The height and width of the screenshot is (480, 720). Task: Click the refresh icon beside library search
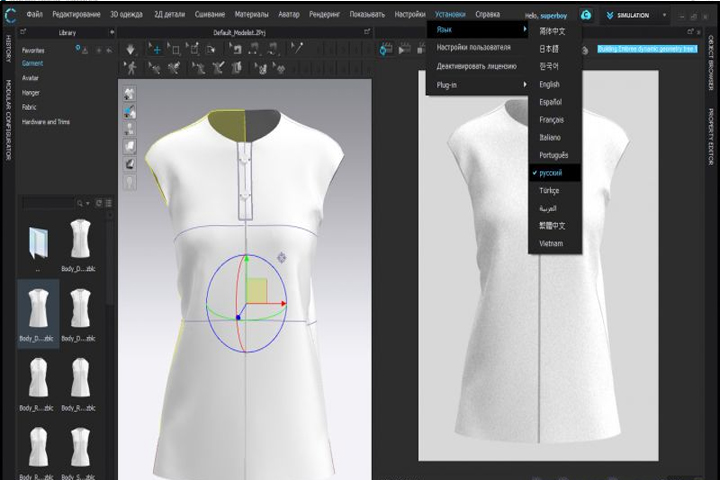[x=99, y=203]
